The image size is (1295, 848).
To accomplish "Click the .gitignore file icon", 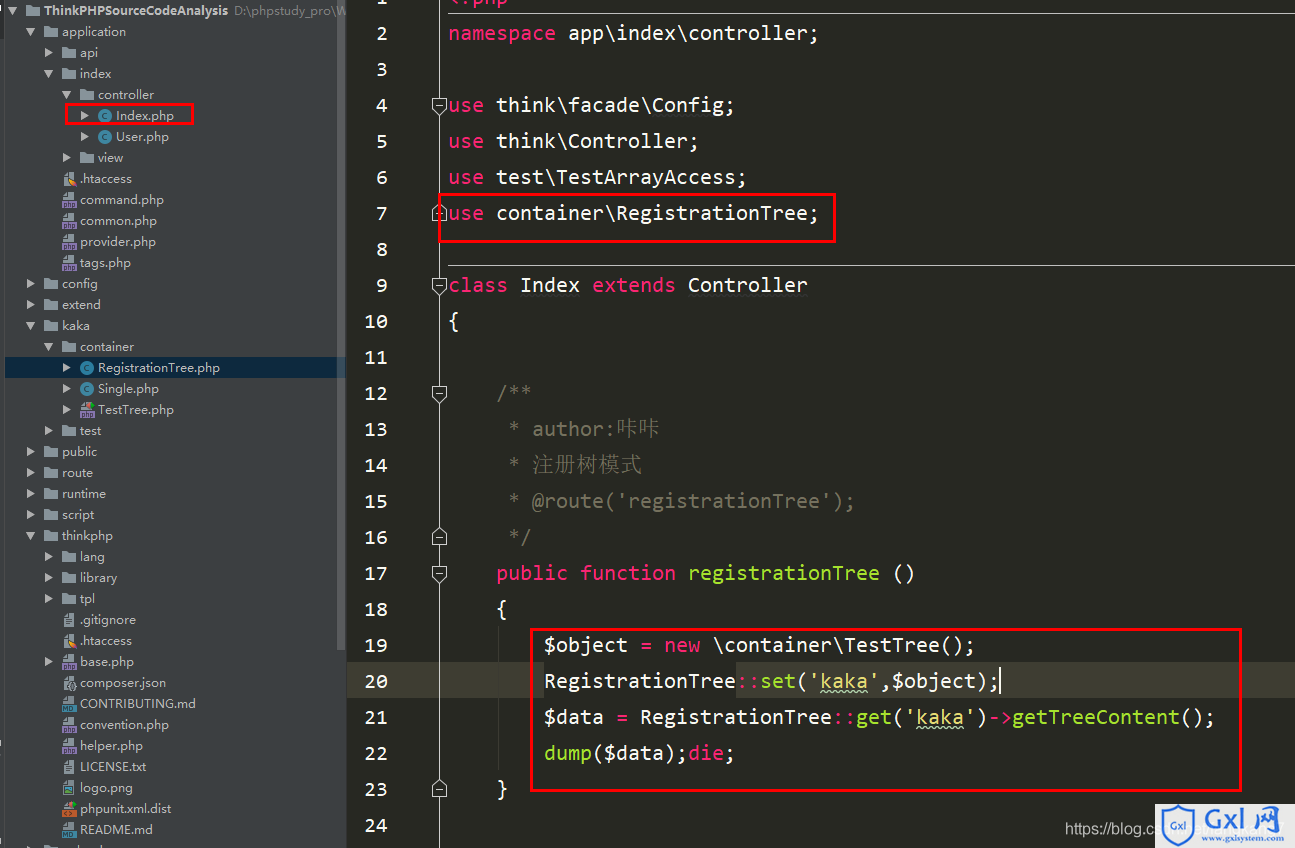I will (x=69, y=620).
